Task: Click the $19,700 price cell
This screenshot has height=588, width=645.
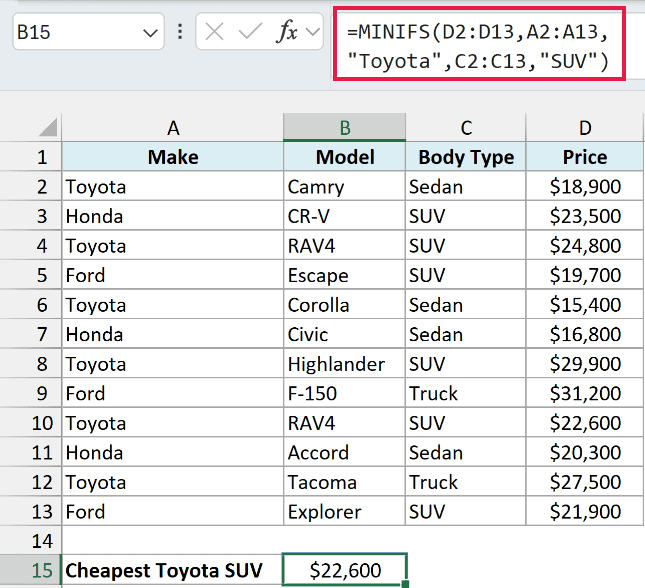Action: [585, 274]
